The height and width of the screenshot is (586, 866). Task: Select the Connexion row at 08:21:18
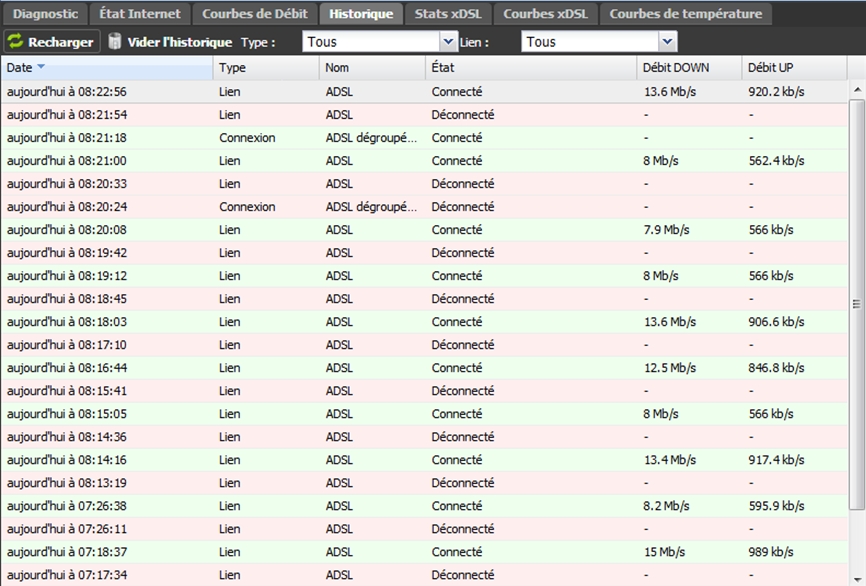click(247, 138)
